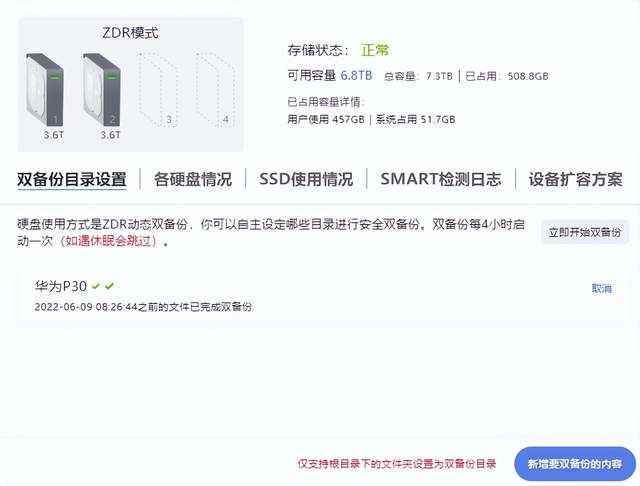Click the ZDR模式 title
This screenshot has height=486, width=640.
click(x=130, y=33)
